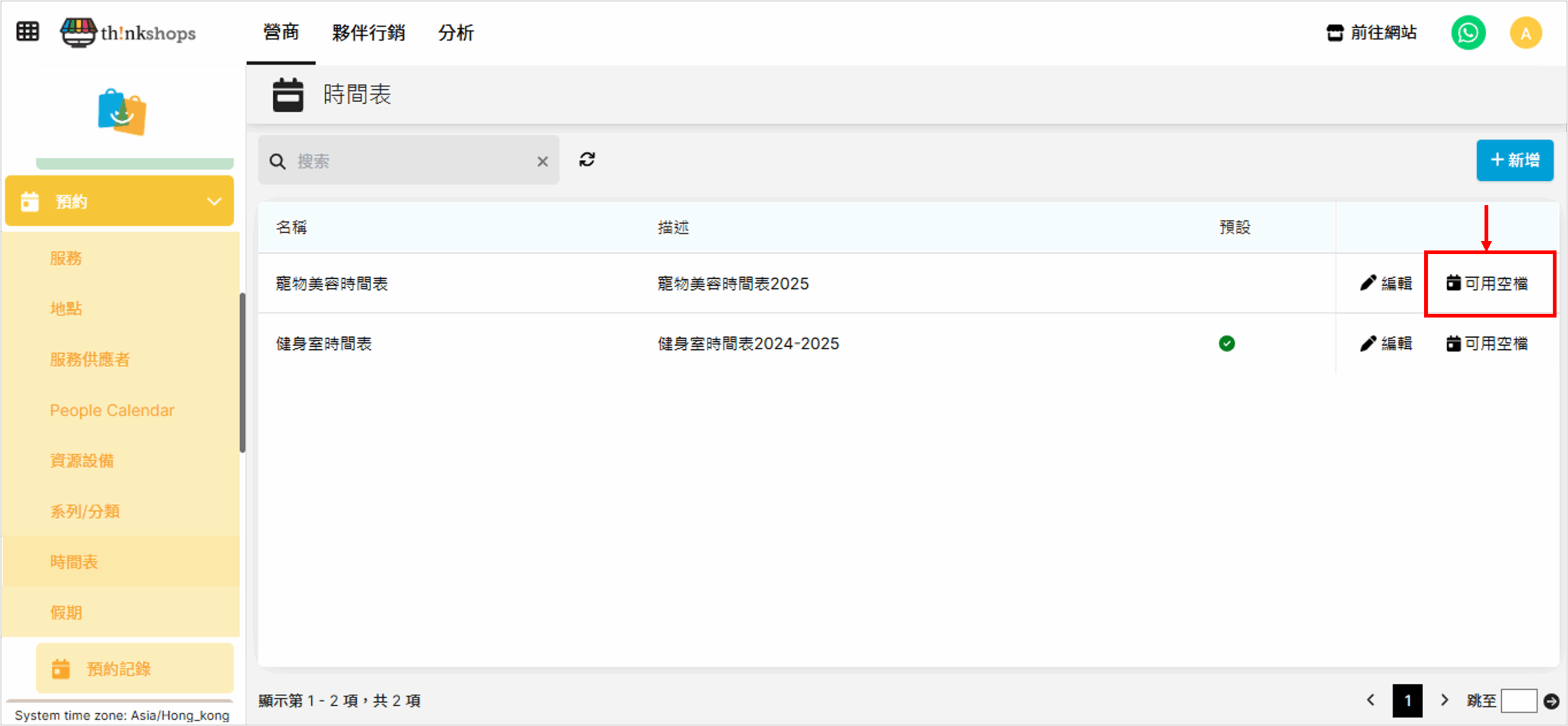
Task: Click the 新增 button
Action: 1514,161
